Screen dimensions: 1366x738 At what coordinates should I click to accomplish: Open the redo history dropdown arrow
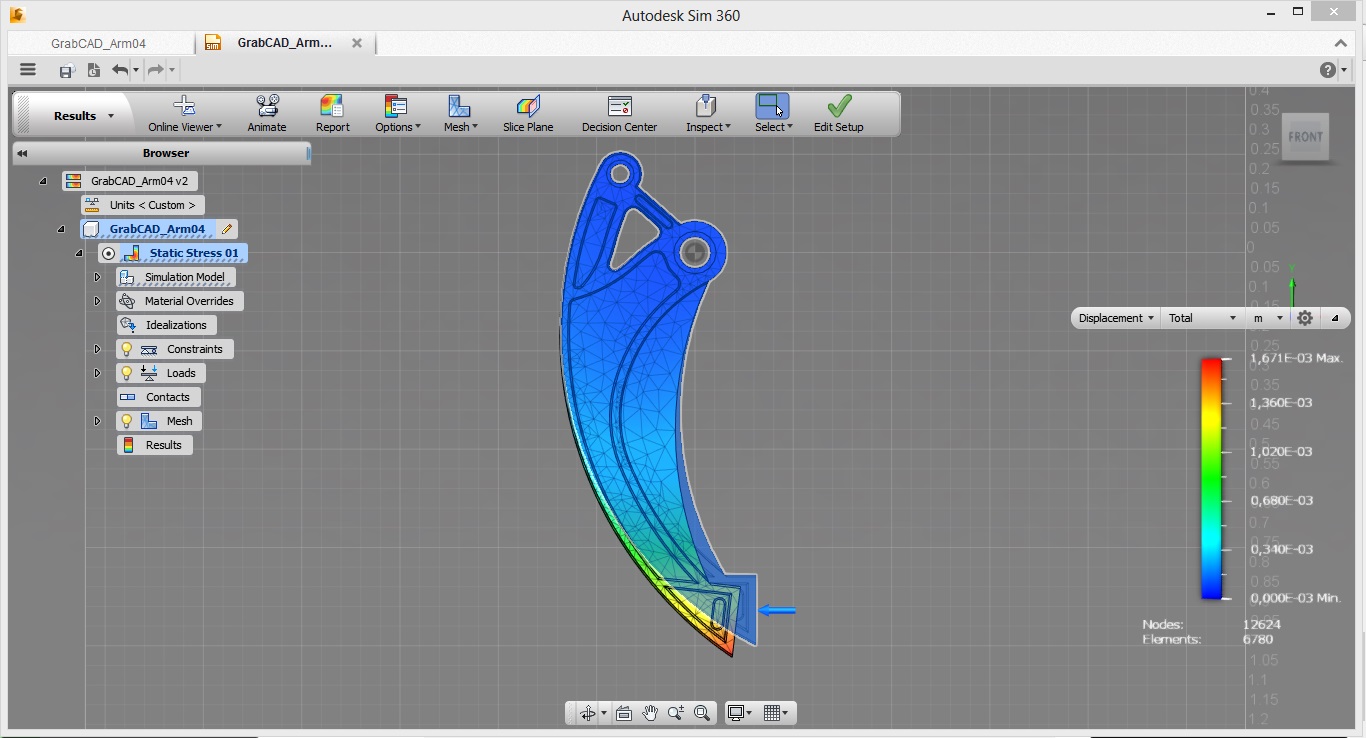[172, 70]
